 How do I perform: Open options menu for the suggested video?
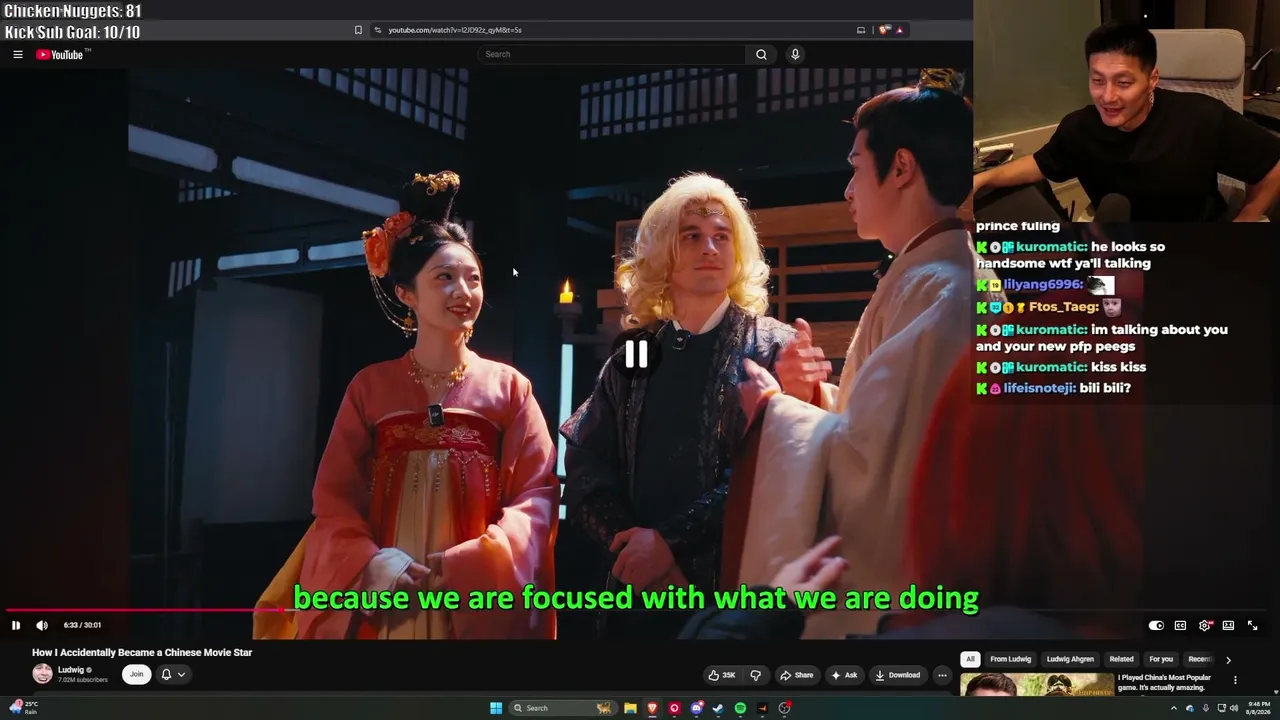pyautogui.click(x=1235, y=680)
